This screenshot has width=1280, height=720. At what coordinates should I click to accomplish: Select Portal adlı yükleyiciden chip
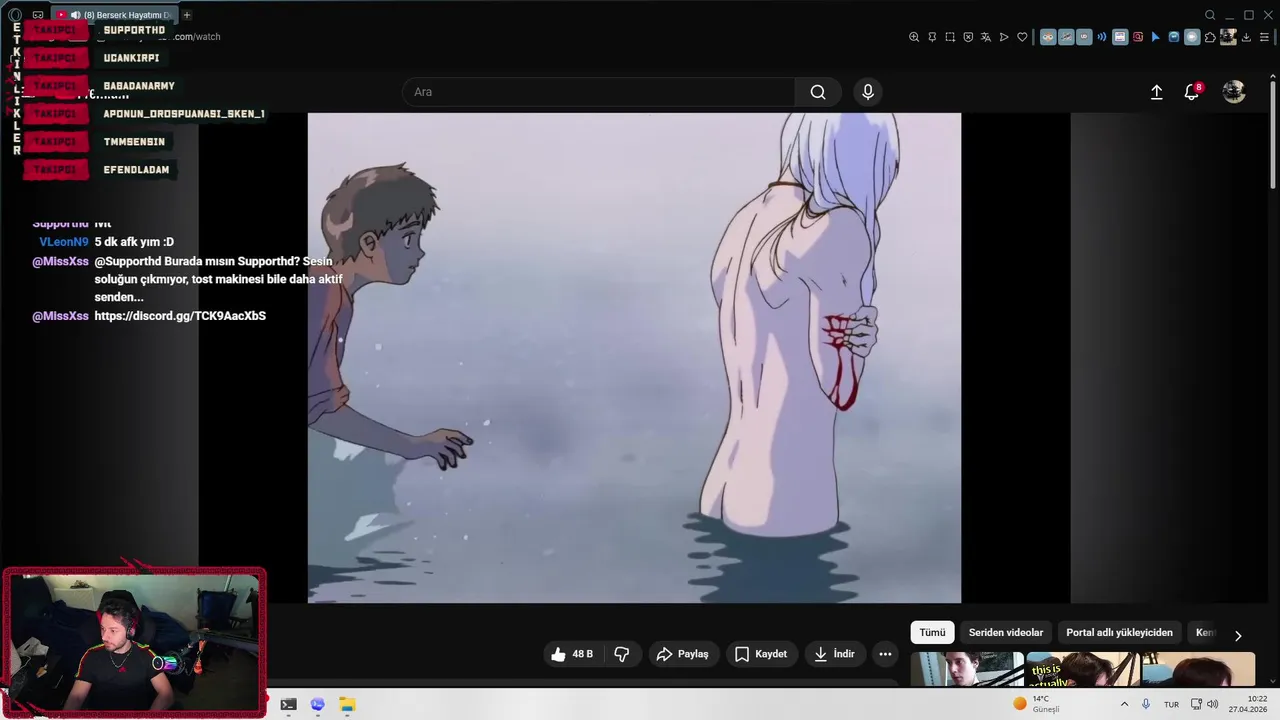[1119, 633]
